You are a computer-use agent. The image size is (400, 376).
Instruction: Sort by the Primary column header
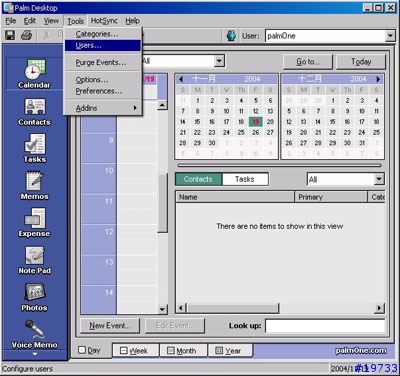(x=331, y=197)
